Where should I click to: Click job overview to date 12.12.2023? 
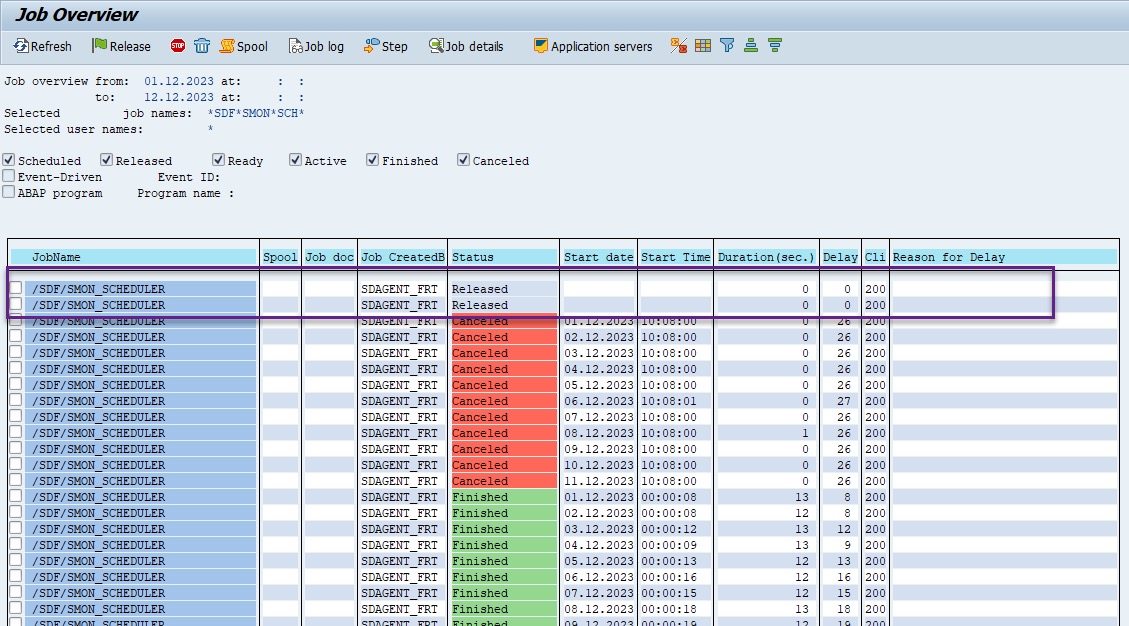click(179, 97)
